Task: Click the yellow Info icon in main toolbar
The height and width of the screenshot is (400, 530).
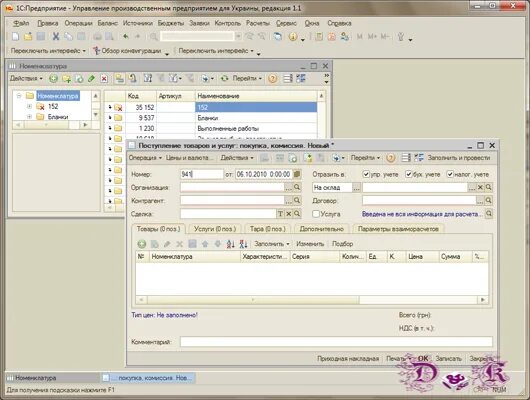Action: (x=293, y=37)
